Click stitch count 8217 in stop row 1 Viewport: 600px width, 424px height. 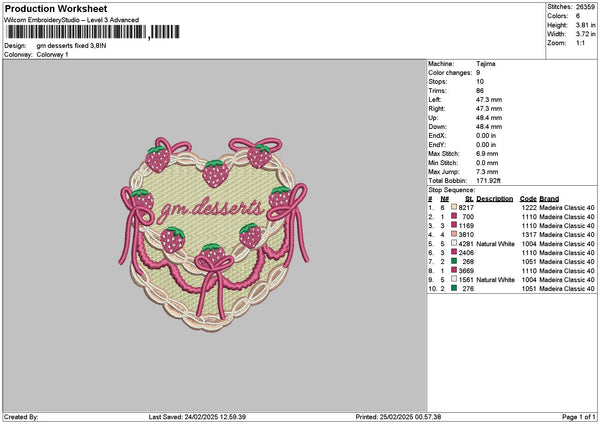pos(466,207)
